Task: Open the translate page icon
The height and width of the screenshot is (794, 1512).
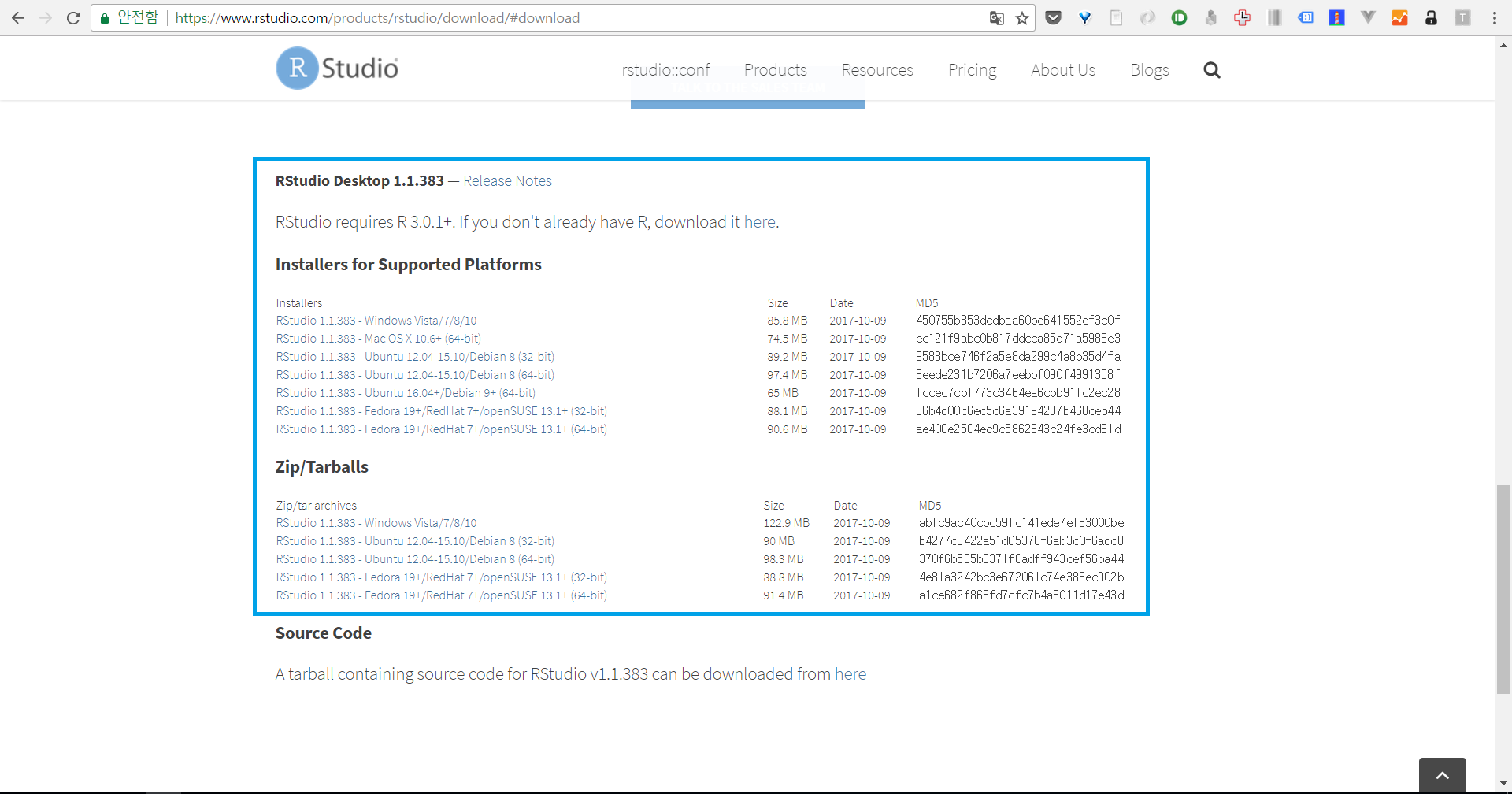Action: click(x=997, y=18)
